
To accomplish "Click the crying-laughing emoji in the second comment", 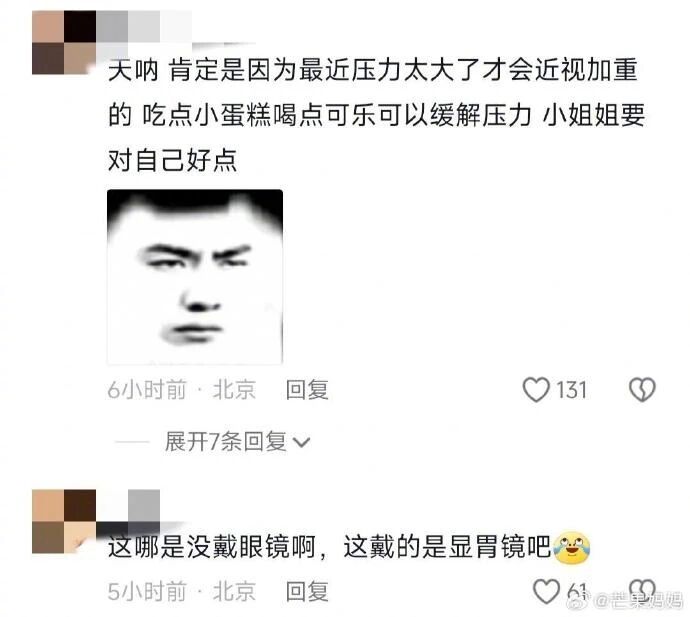I will click(x=572, y=547).
